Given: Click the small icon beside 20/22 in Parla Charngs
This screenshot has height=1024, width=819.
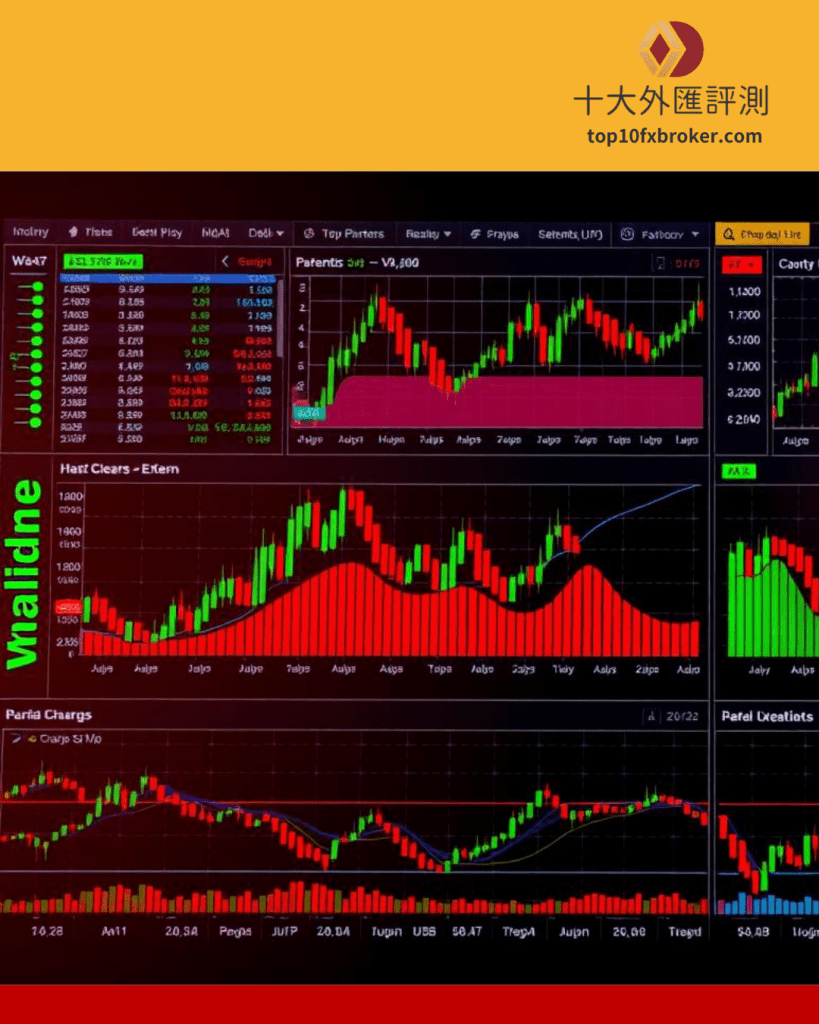Looking at the screenshot, I should click(651, 716).
